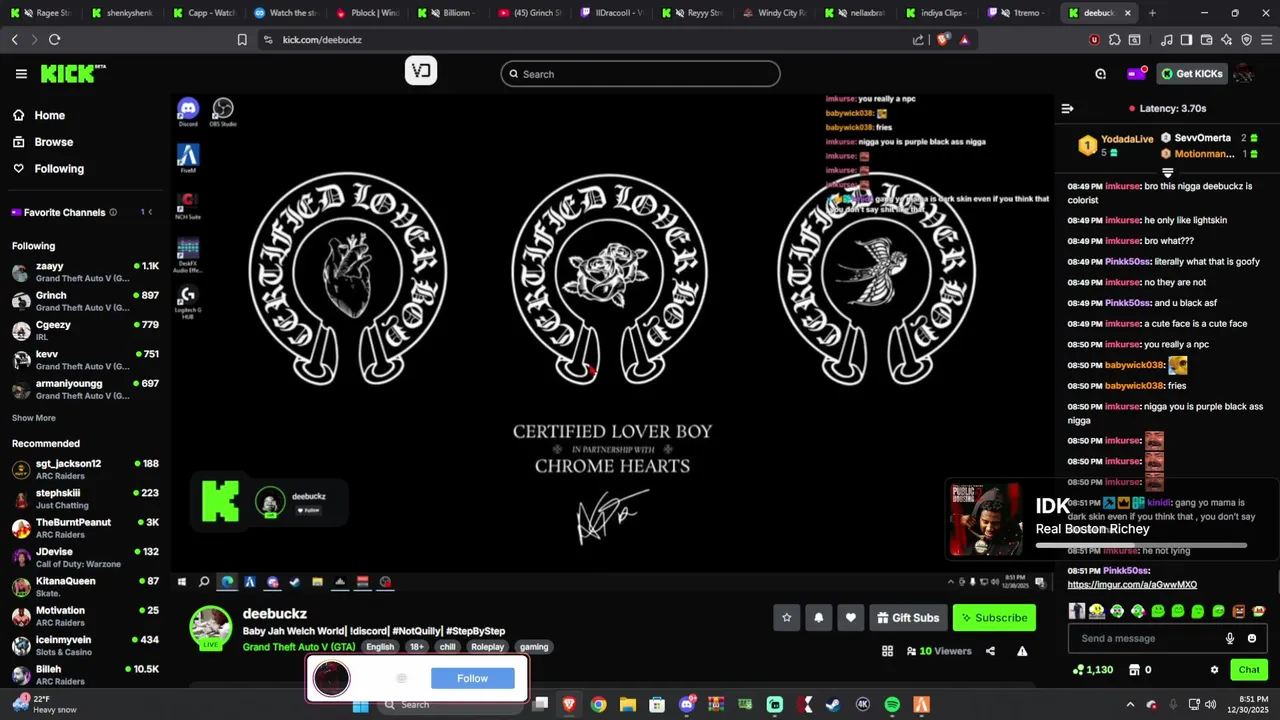Click Show More under Following

[34, 418]
